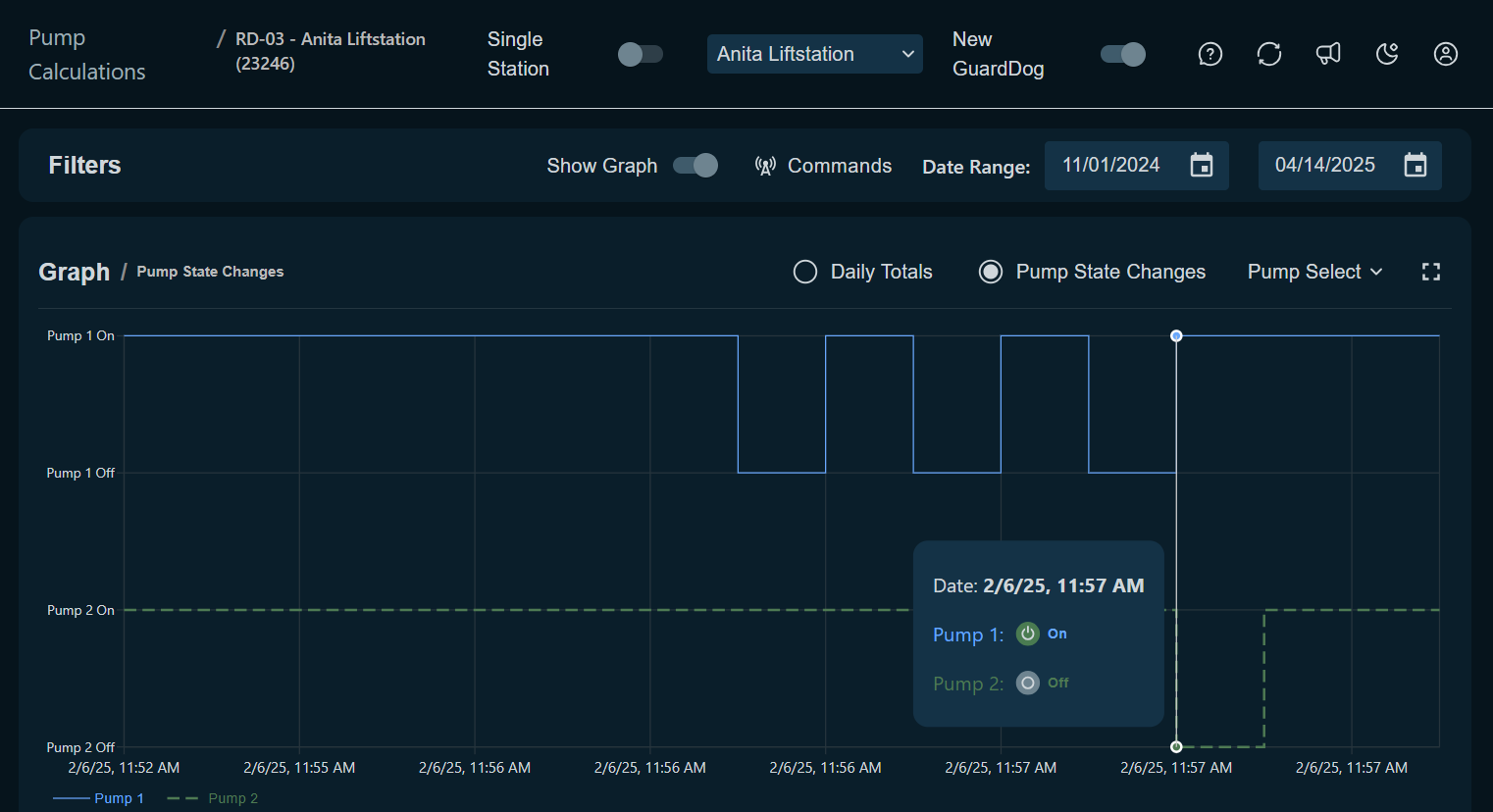Click 'Date Range:' label
The height and width of the screenshot is (812, 1493).
pos(976,167)
